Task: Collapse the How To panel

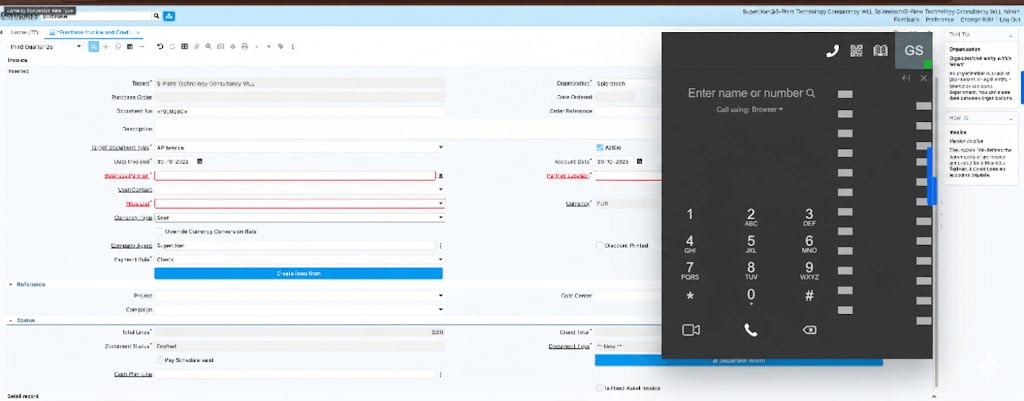Action: click(1010, 118)
